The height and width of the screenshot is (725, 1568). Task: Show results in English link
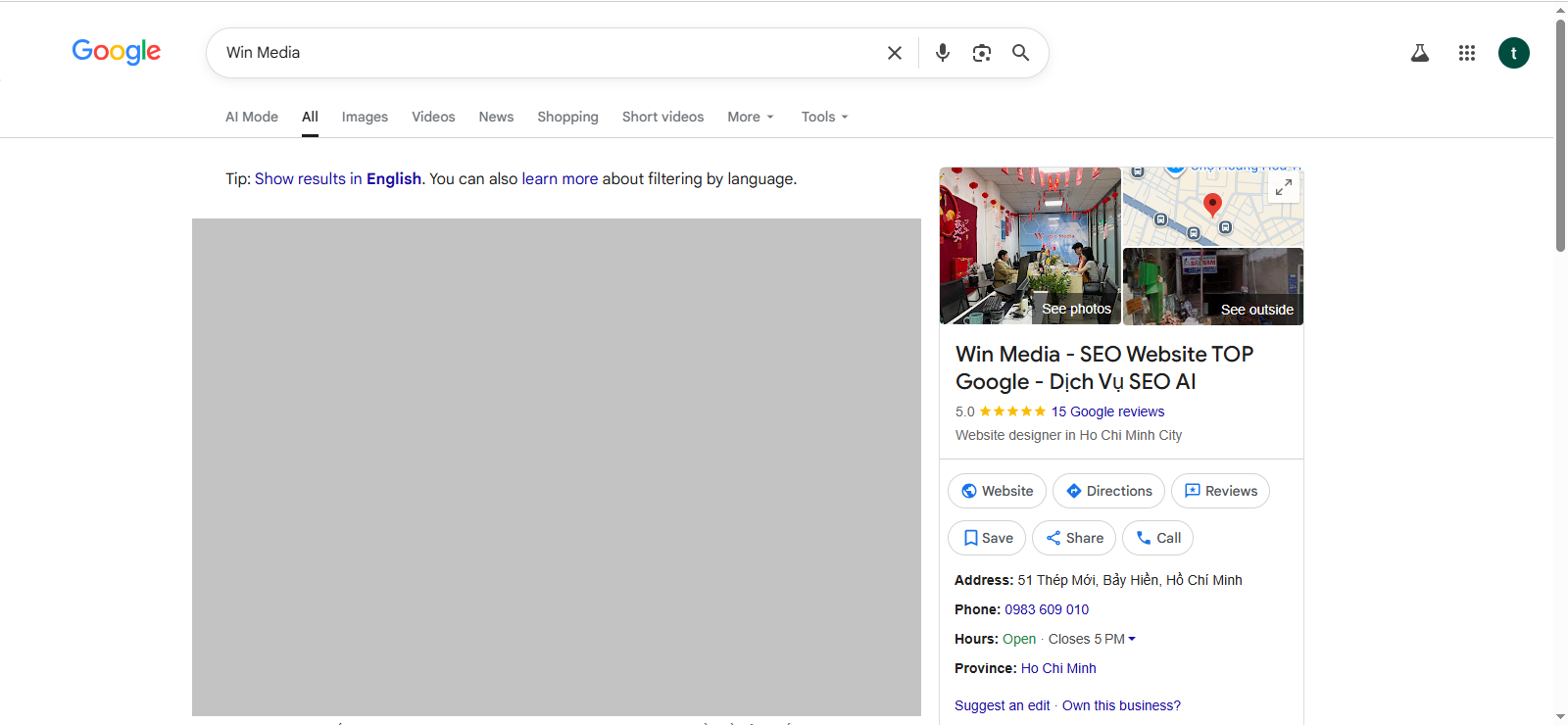coord(338,178)
